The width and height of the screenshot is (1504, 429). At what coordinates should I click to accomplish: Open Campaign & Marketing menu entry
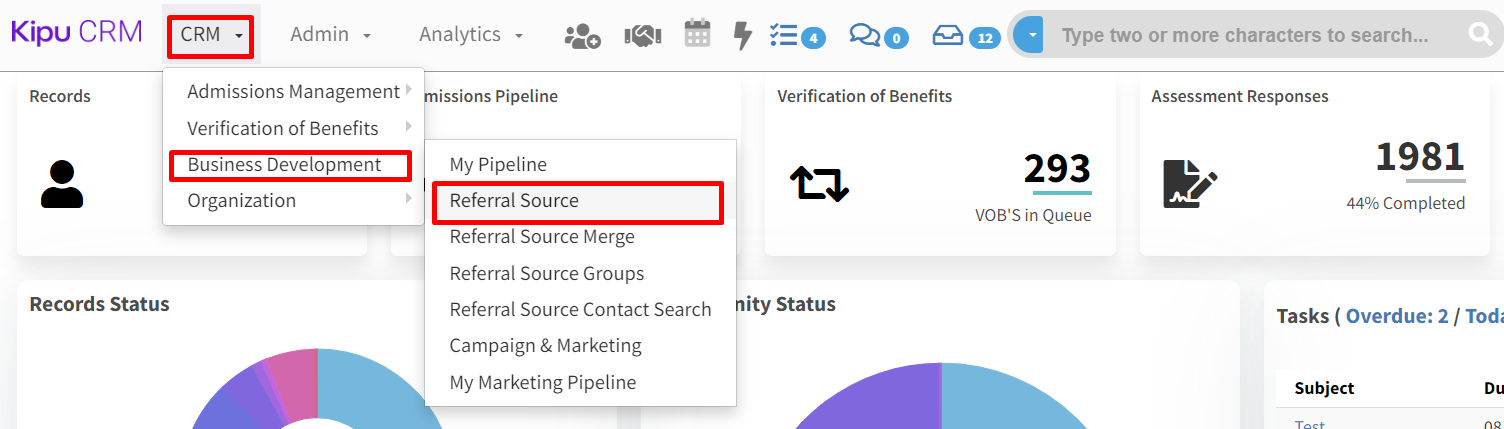(545, 345)
